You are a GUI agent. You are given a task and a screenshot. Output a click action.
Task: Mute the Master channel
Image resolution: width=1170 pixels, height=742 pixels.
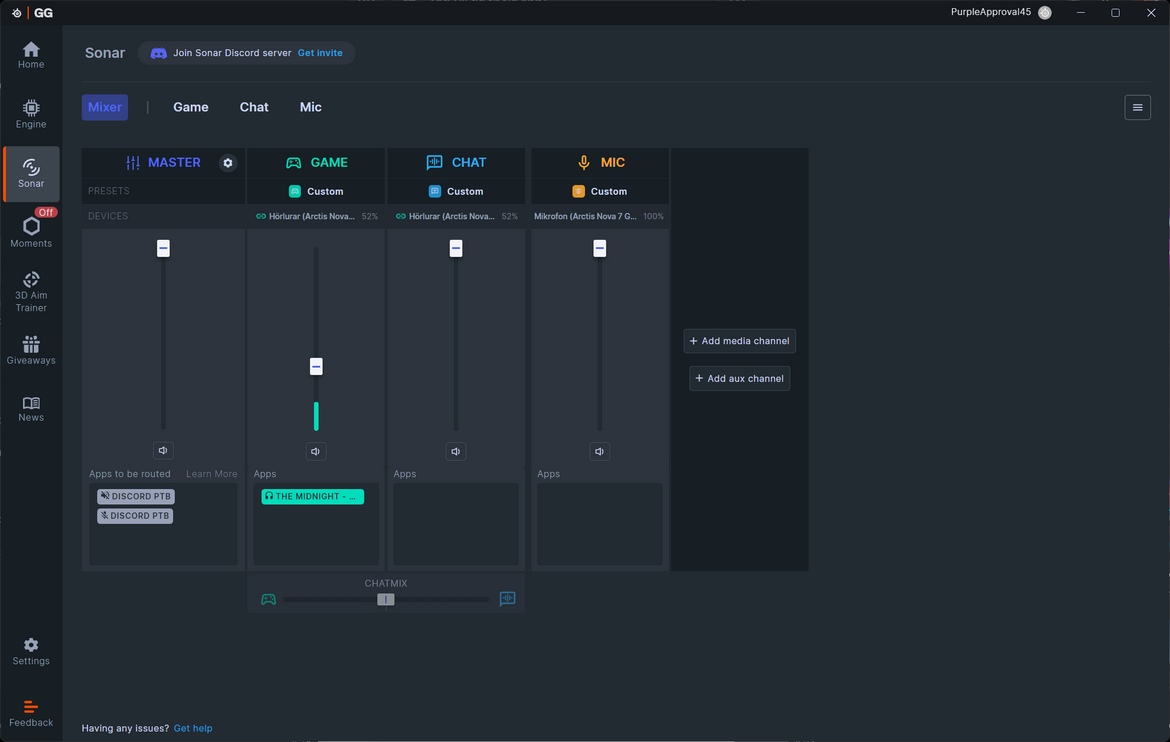163,451
